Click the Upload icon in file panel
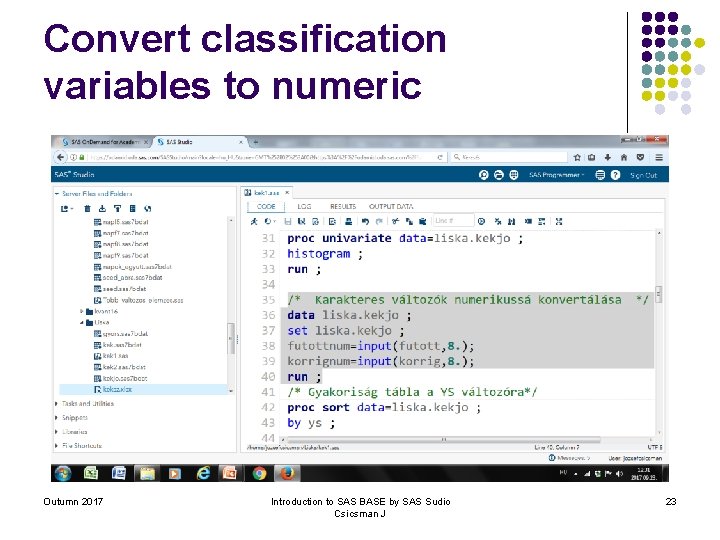The image size is (720, 540). (118, 209)
